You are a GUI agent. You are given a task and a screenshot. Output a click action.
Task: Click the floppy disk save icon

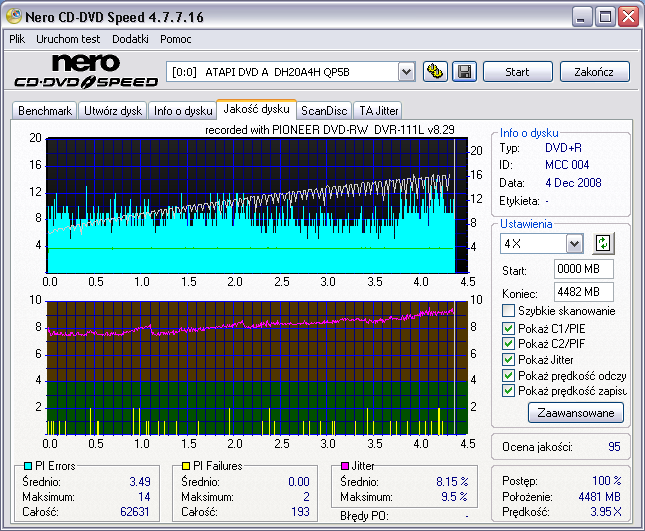tap(464, 72)
